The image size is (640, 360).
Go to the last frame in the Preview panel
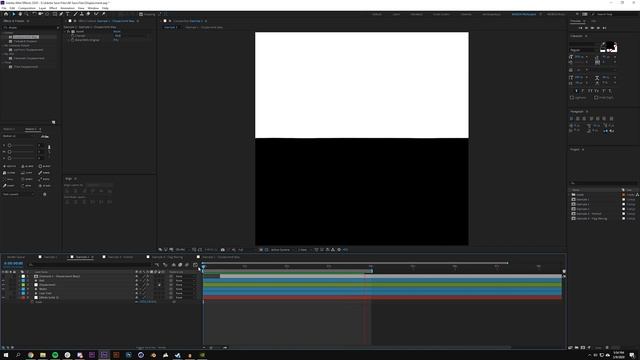(604, 28)
